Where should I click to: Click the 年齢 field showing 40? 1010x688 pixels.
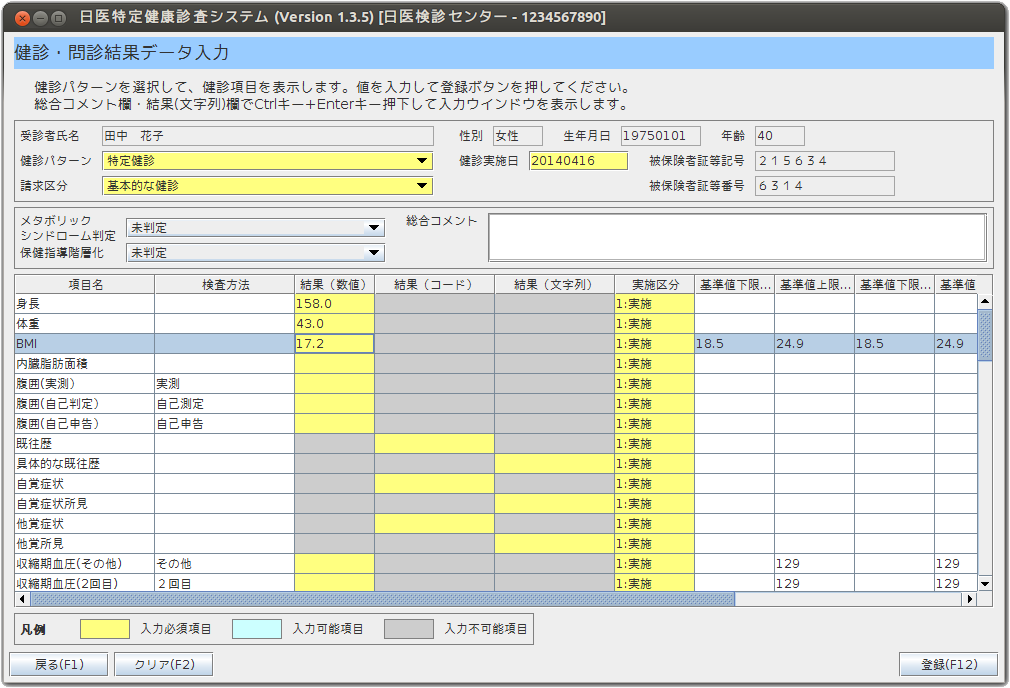[x=779, y=136]
